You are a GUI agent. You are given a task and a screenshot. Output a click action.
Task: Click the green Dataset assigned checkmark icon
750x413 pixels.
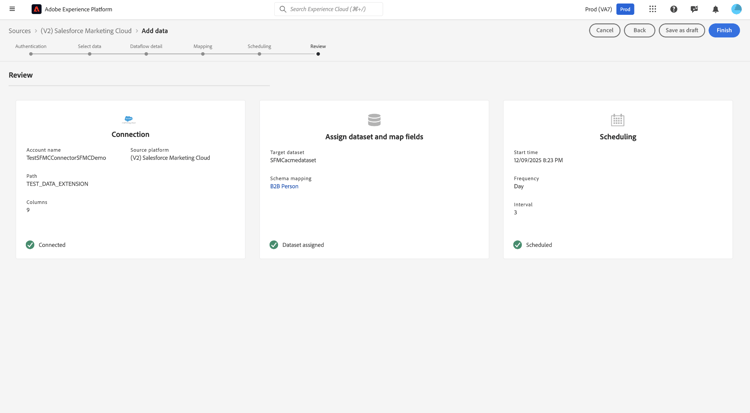click(274, 245)
